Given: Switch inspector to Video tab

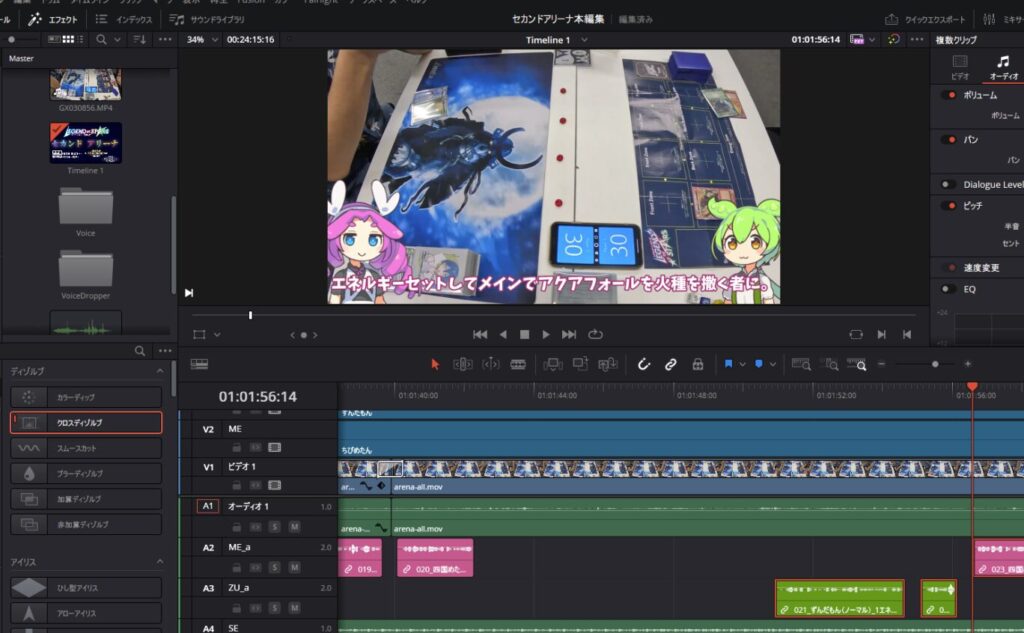Looking at the screenshot, I should coord(960,67).
